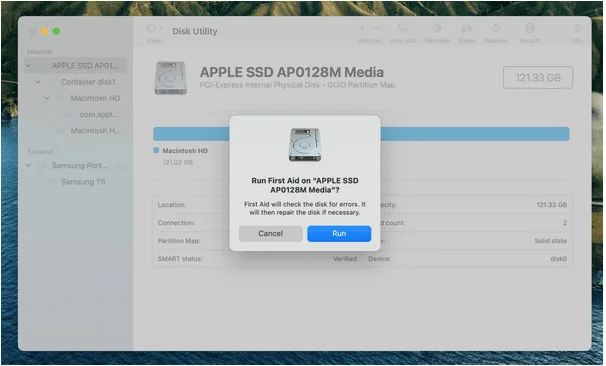Collapse the Macintosh HD row chevron
The width and height of the screenshot is (606, 366).
tap(47, 98)
